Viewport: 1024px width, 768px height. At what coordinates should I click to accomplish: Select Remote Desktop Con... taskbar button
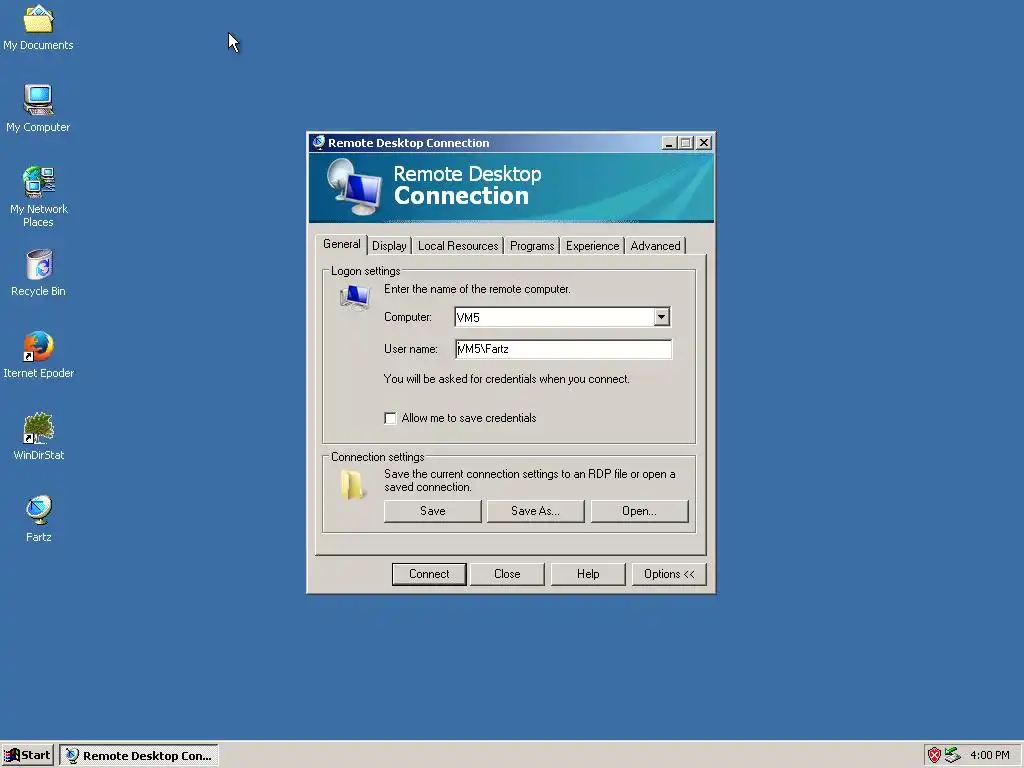click(x=139, y=756)
